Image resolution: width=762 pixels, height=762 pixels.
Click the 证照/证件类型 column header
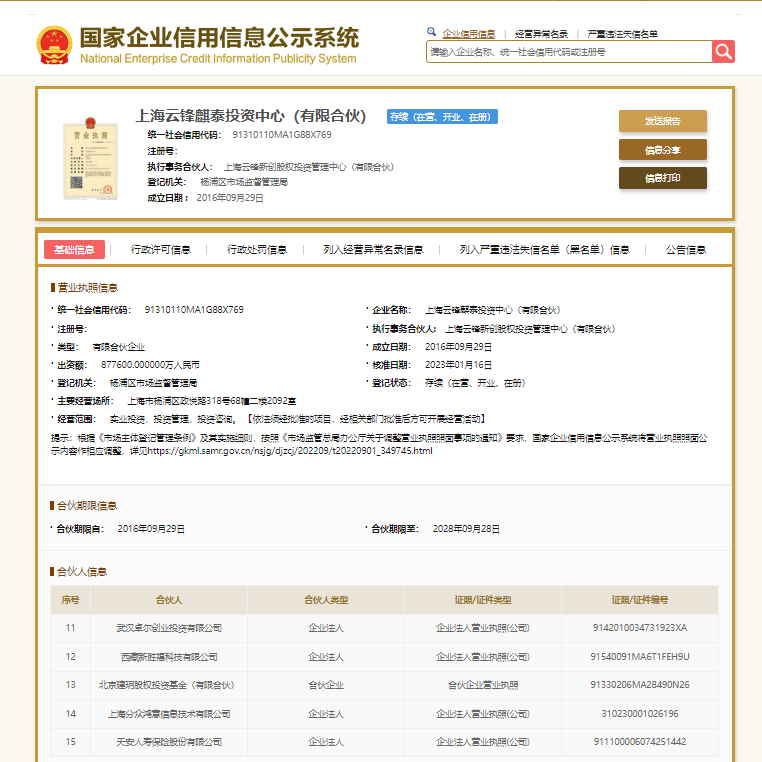(483, 600)
